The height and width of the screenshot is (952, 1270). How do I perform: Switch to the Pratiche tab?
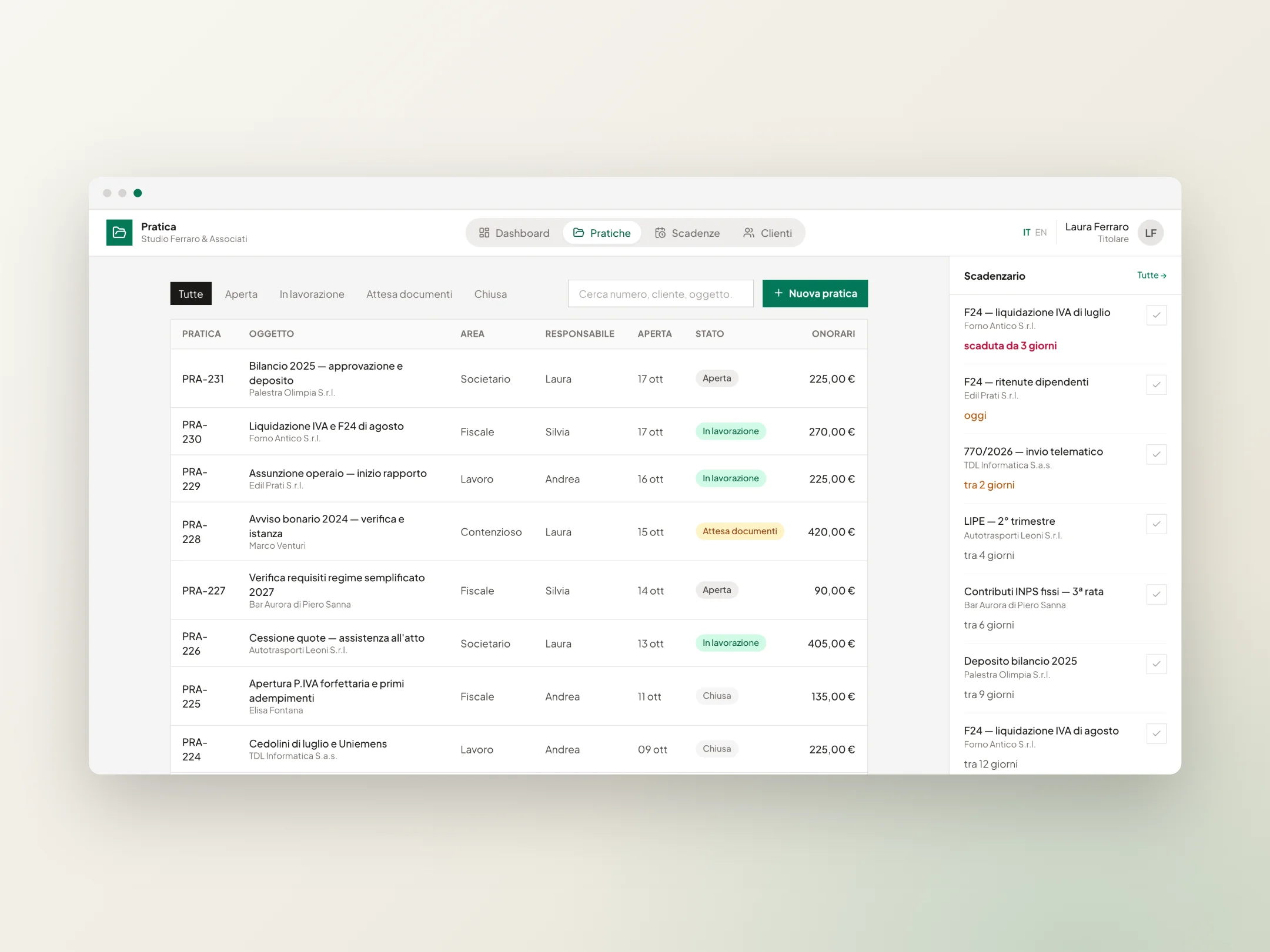[x=602, y=233]
